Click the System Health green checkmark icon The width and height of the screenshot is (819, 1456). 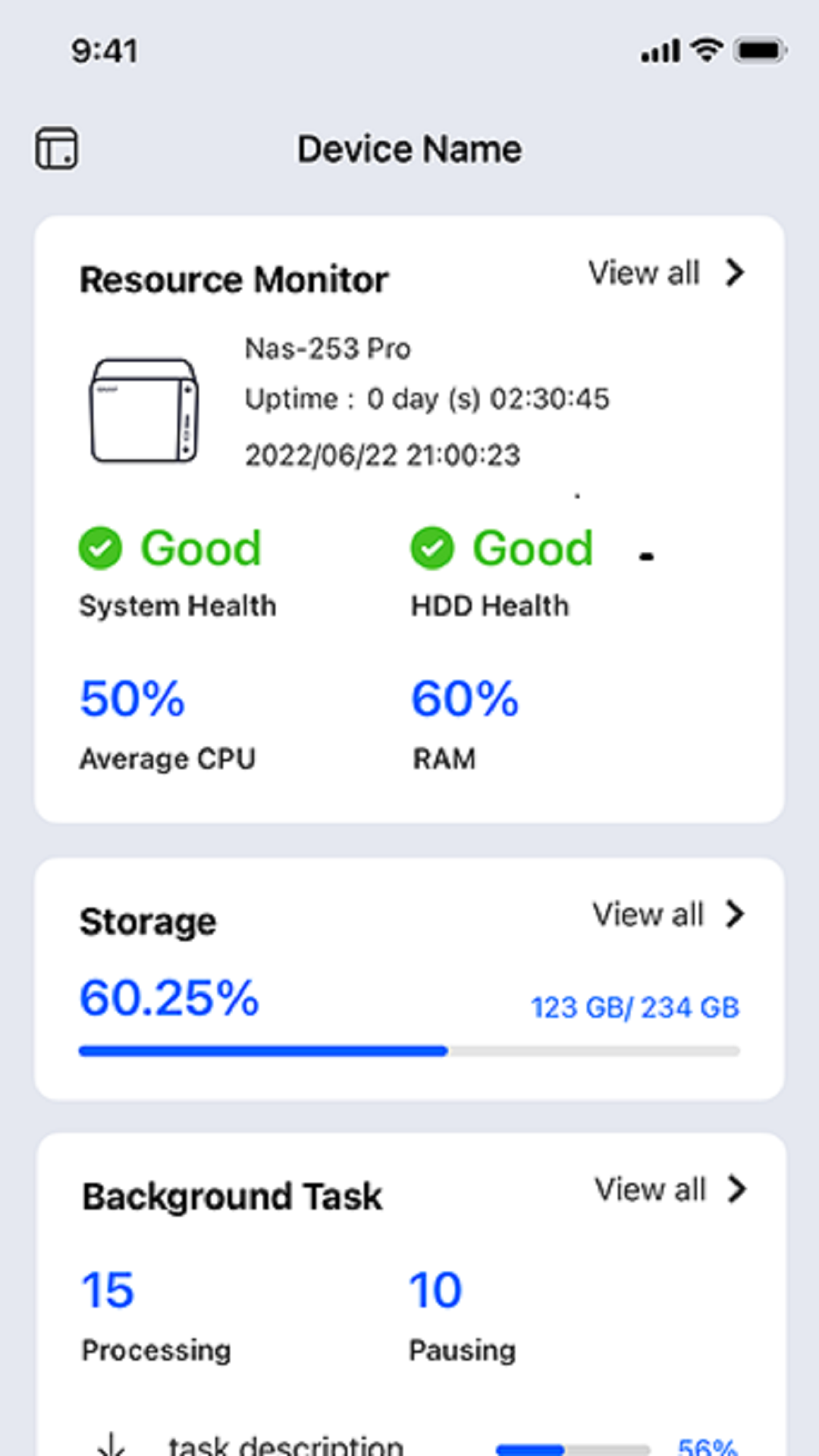pos(100,548)
